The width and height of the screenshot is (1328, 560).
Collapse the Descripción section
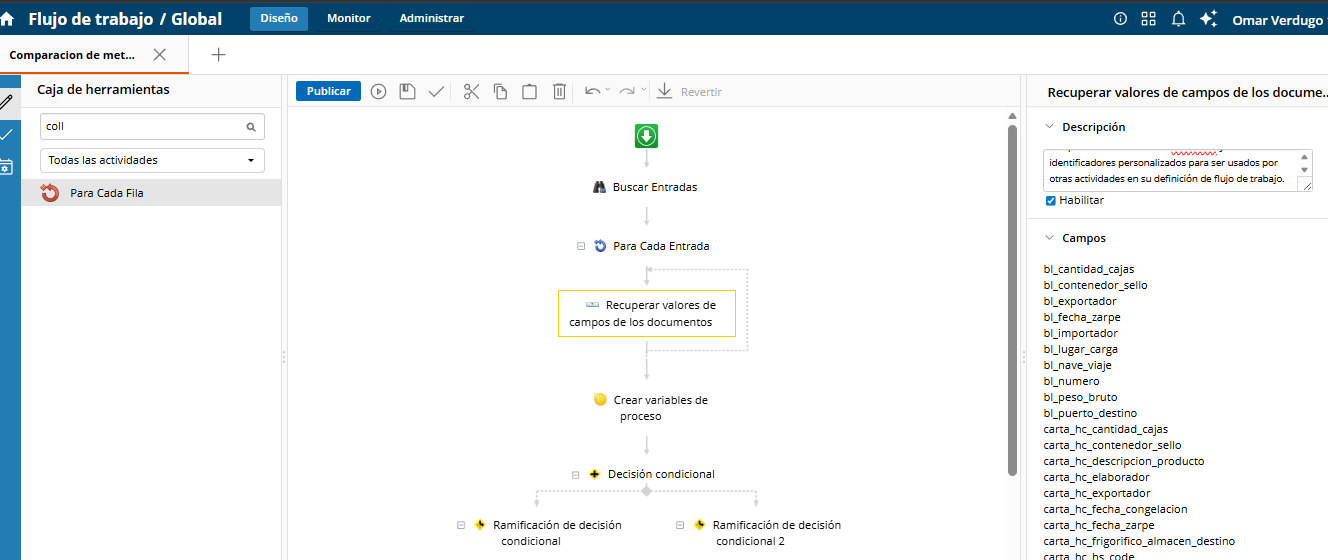tap(1049, 127)
